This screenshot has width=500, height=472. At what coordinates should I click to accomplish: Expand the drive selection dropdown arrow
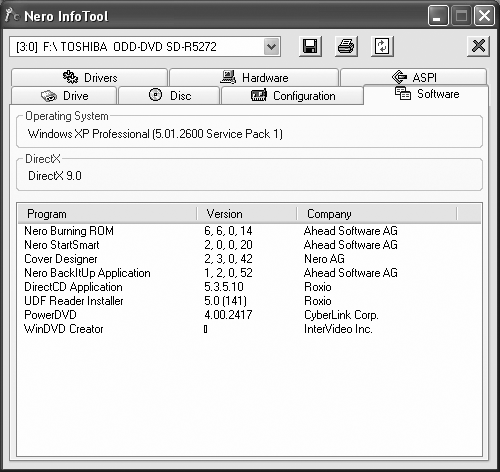271,46
